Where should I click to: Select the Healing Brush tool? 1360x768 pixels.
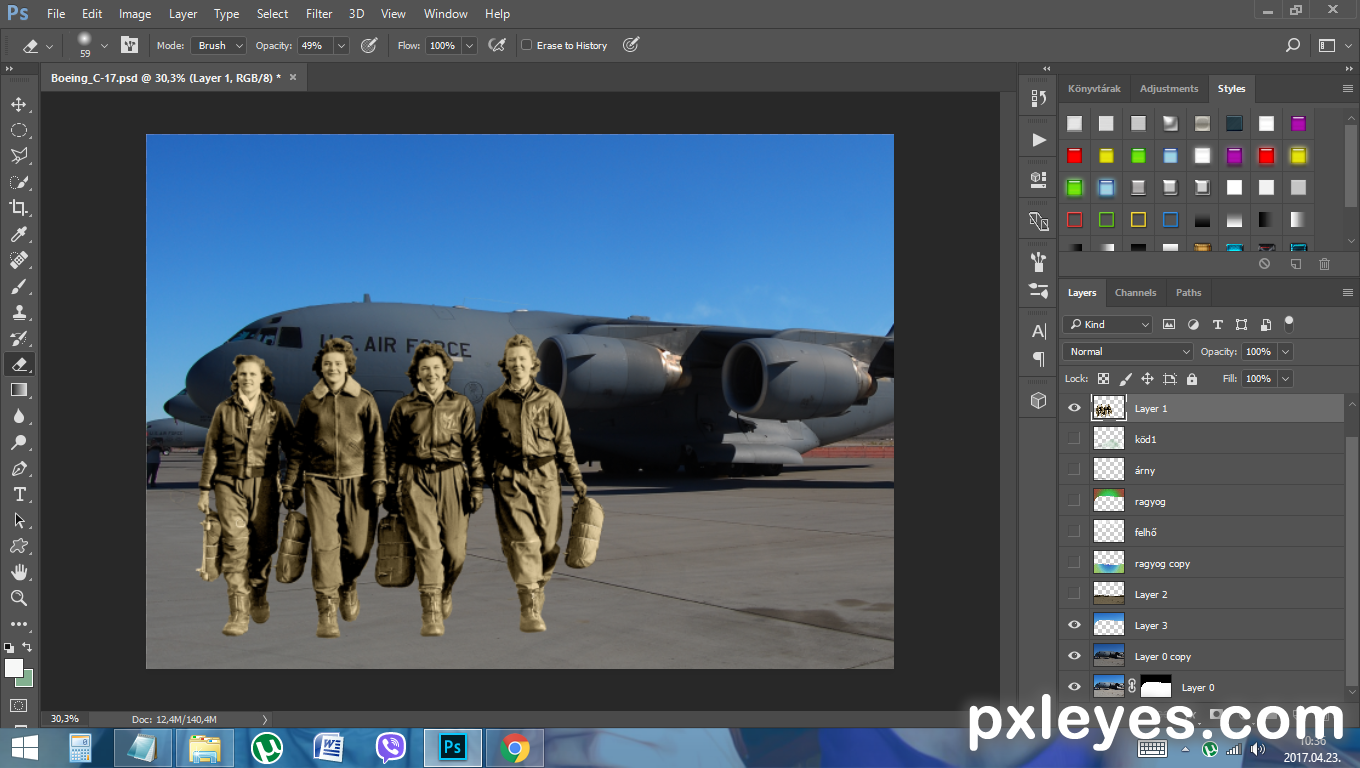[x=18, y=260]
